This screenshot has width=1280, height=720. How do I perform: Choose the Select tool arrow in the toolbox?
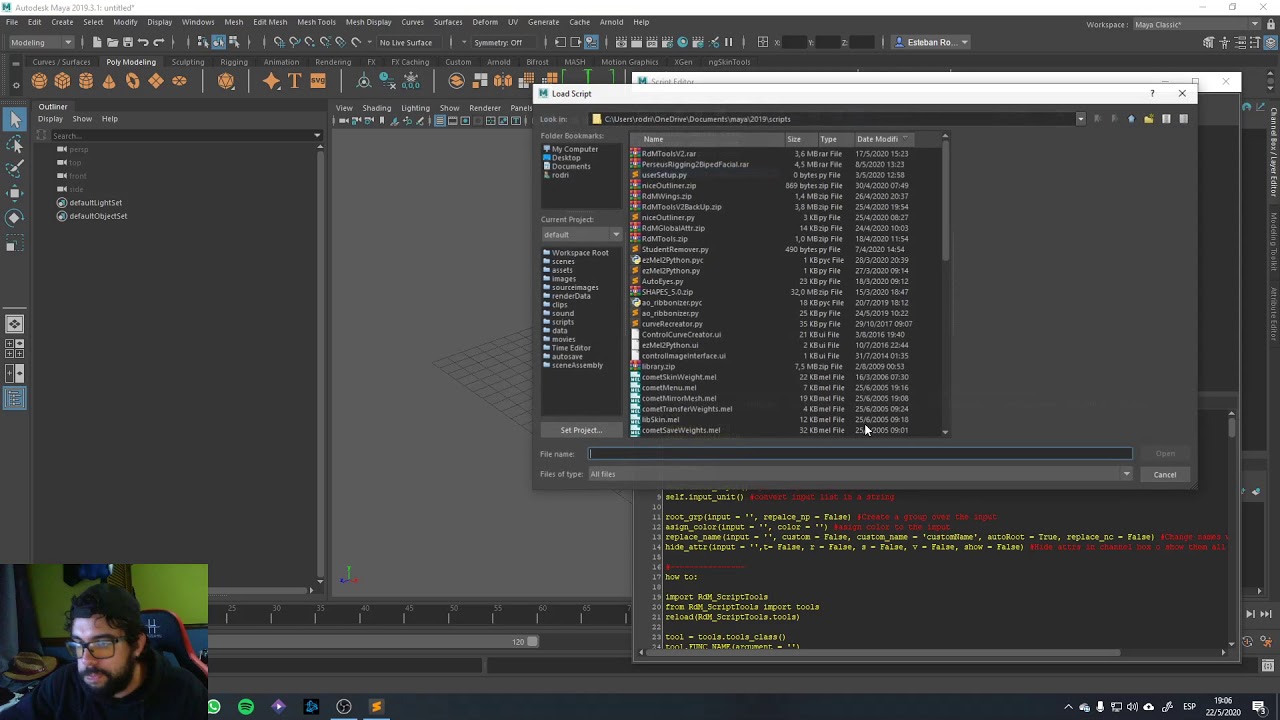tap(14, 120)
